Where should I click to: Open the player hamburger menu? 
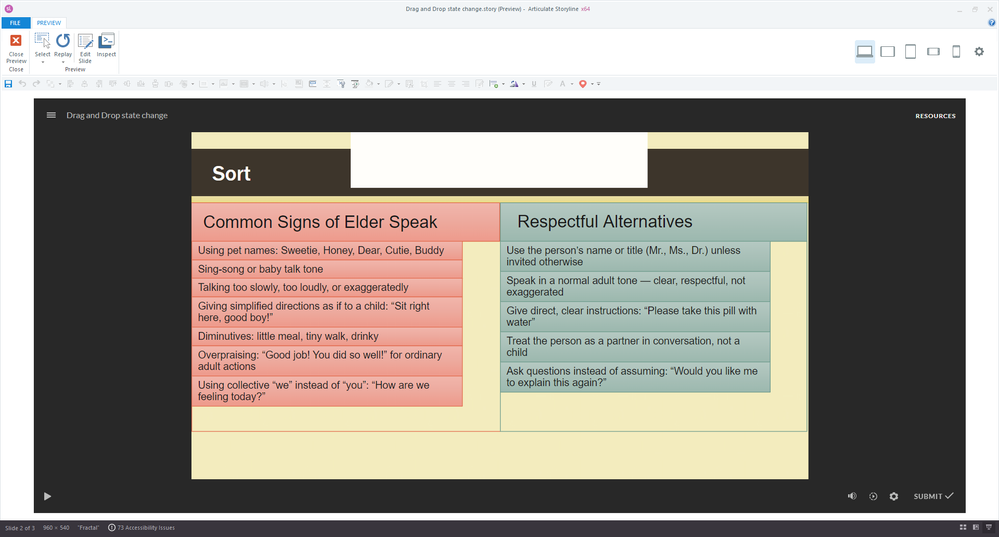pyautogui.click(x=51, y=115)
